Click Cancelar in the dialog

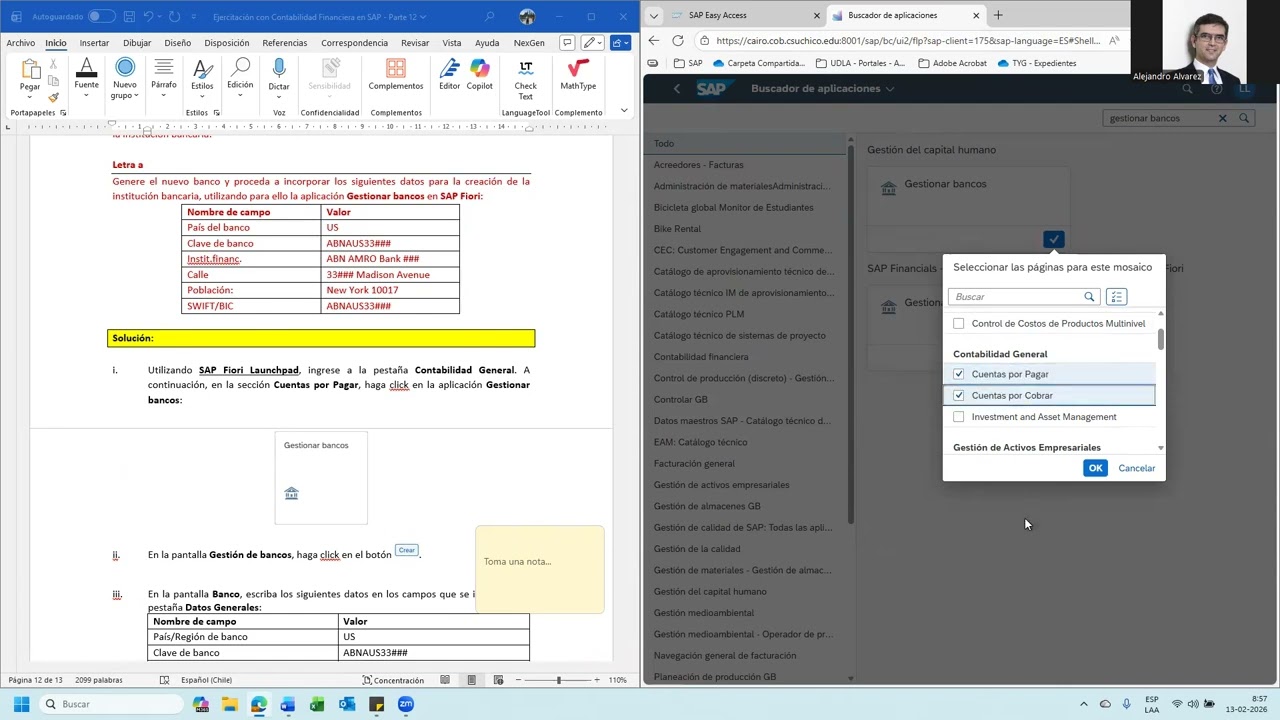pyautogui.click(x=1136, y=468)
